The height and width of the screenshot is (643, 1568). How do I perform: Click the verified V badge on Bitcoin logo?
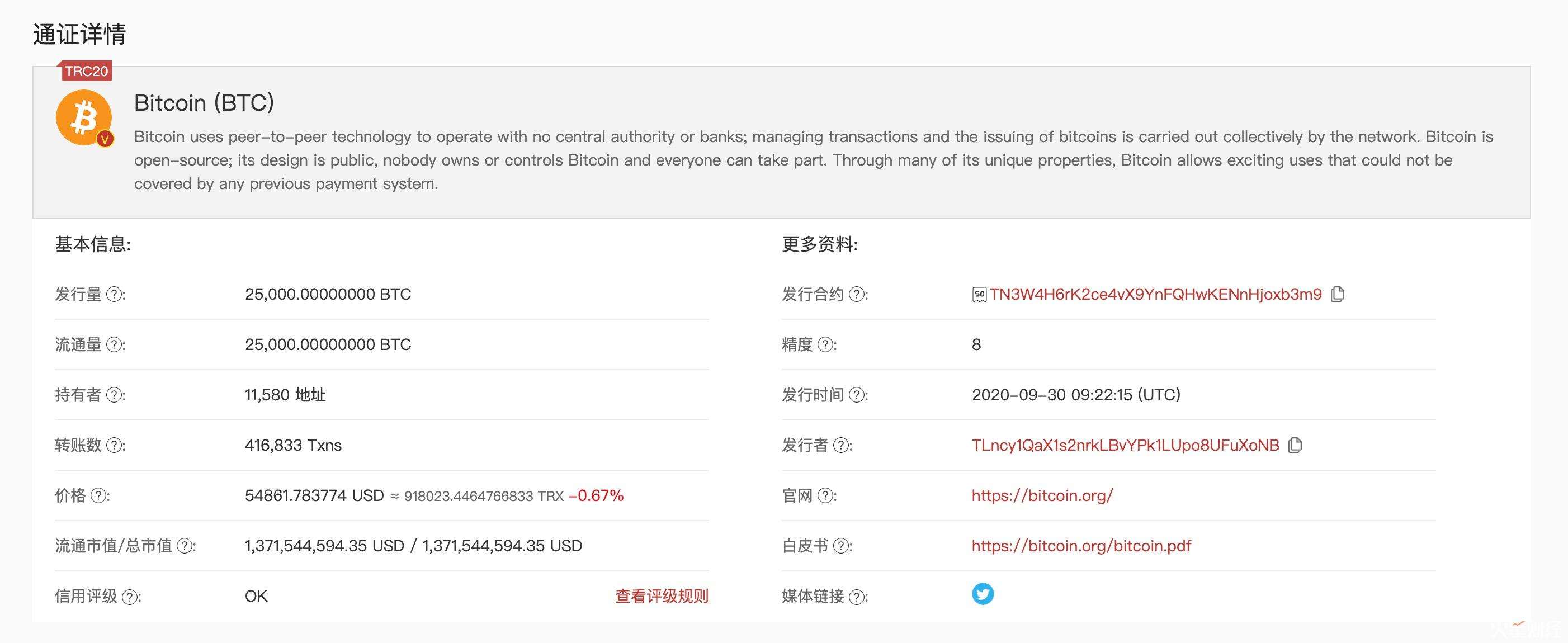pyautogui.click(x=105, y=139)
